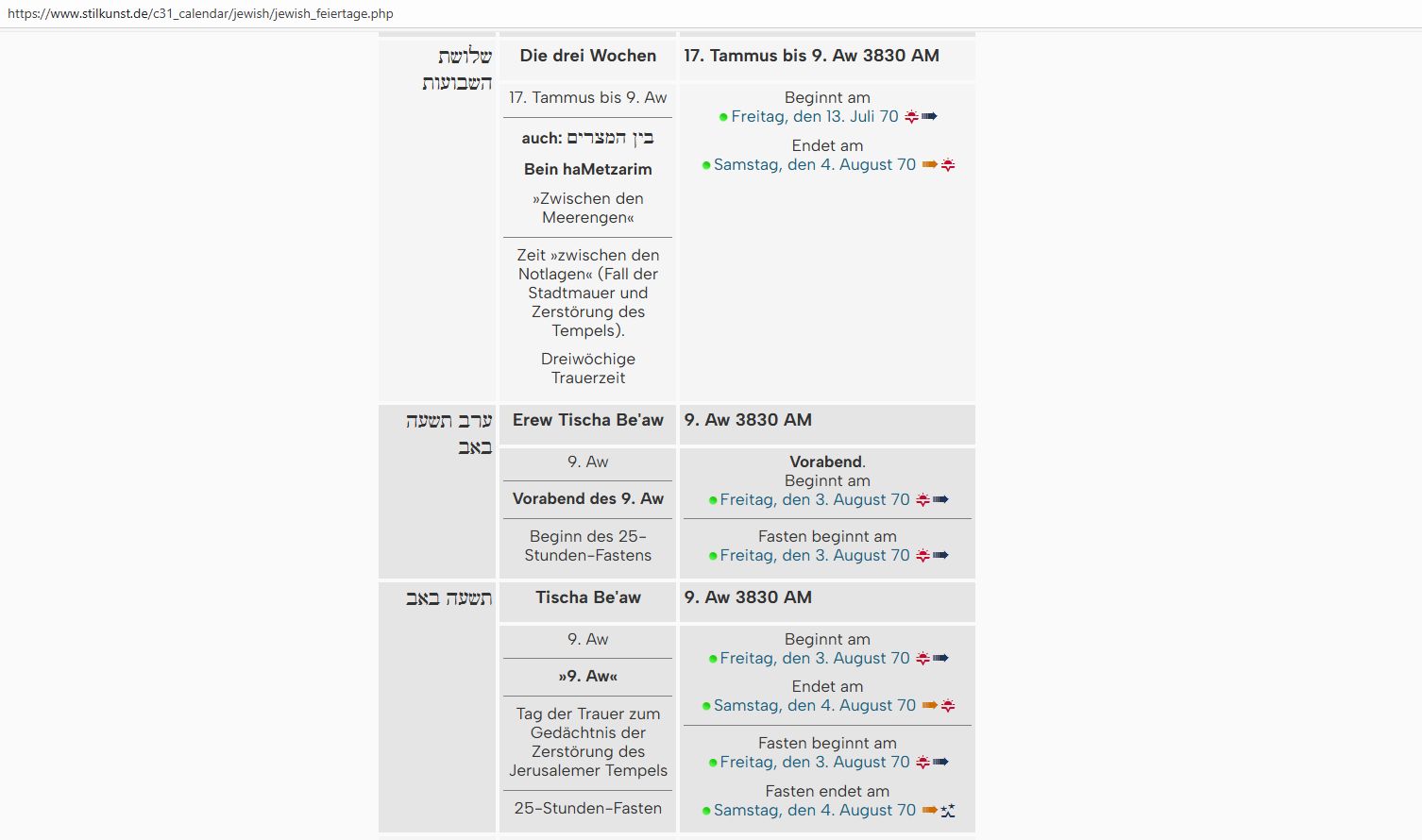Open the Fasten endet am date link
This screenshot has width=1422, height=840.
point(814,811)
